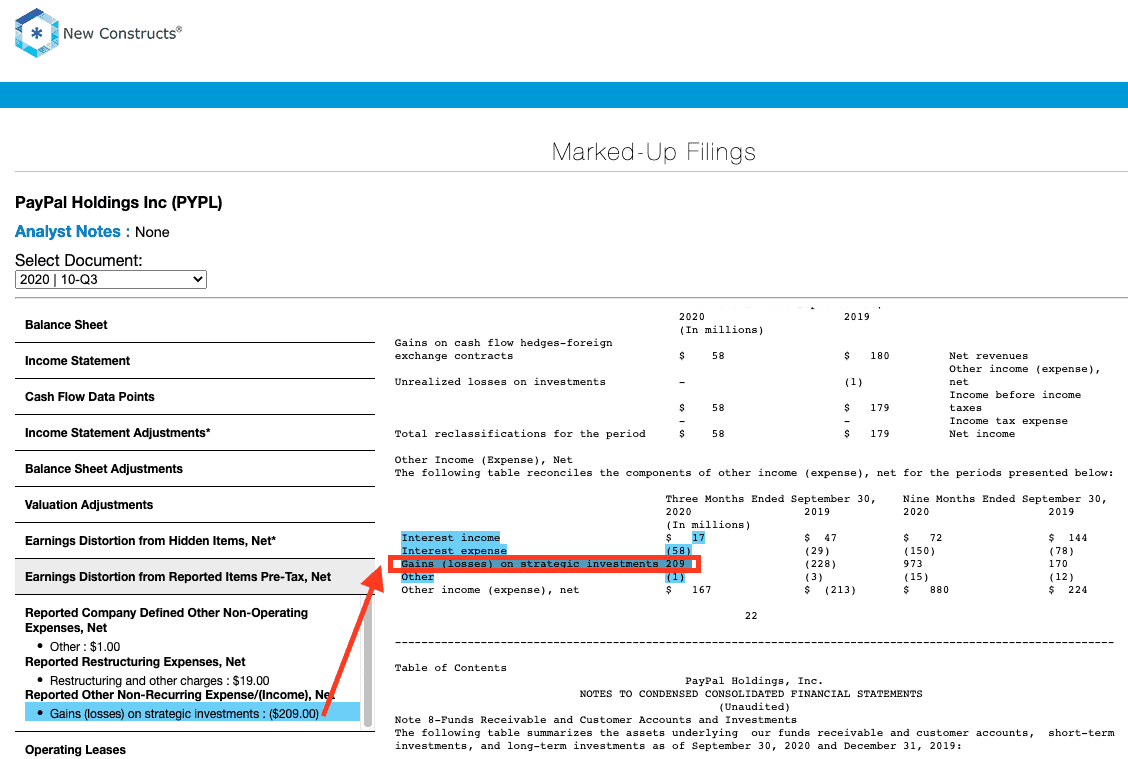Click Note 8-Funds Receivable heading in filing
The width and height of the screenshot is (1128, 759).
coord(596,719)
